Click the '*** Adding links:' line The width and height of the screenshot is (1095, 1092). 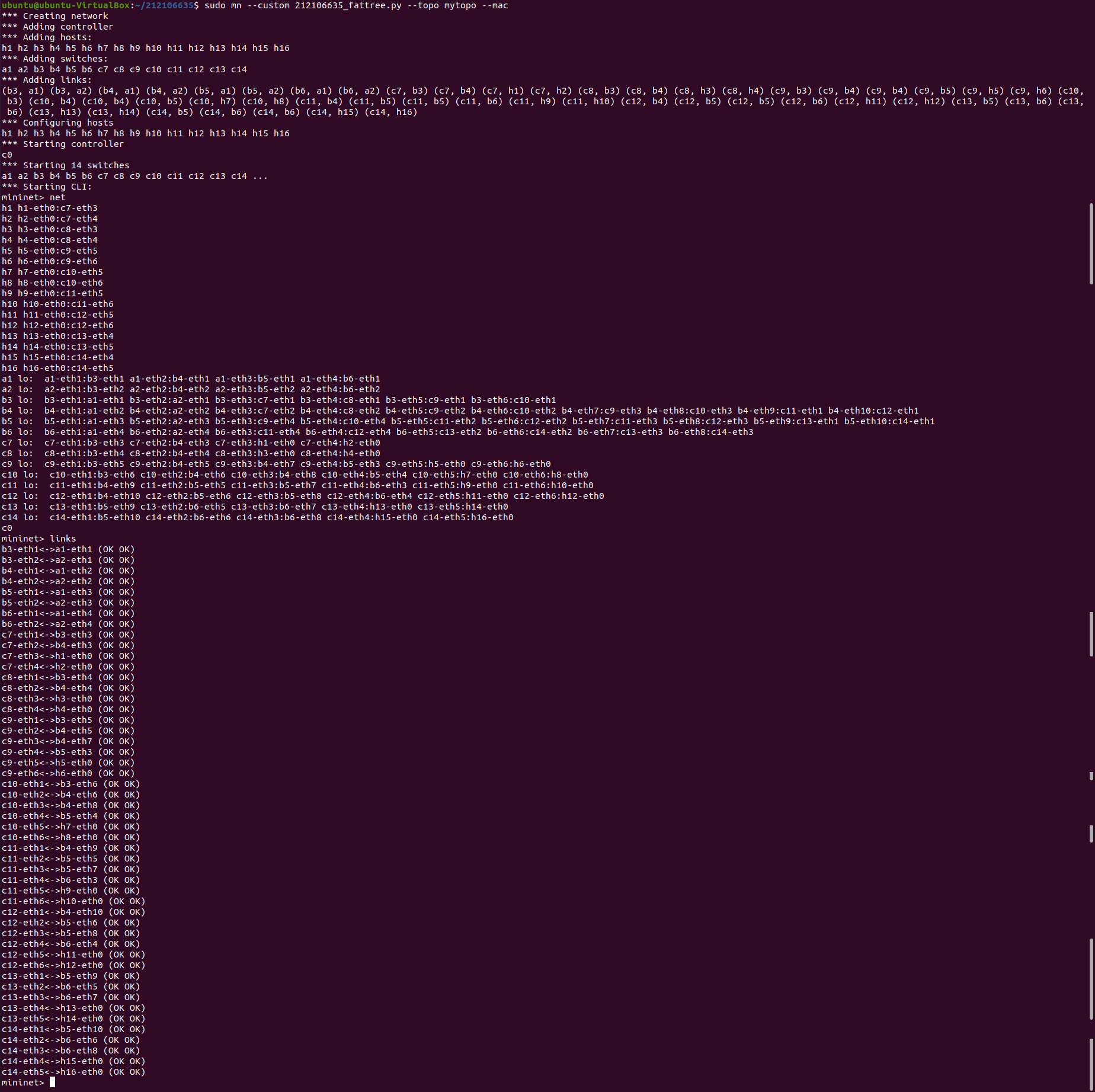(47, 80)
